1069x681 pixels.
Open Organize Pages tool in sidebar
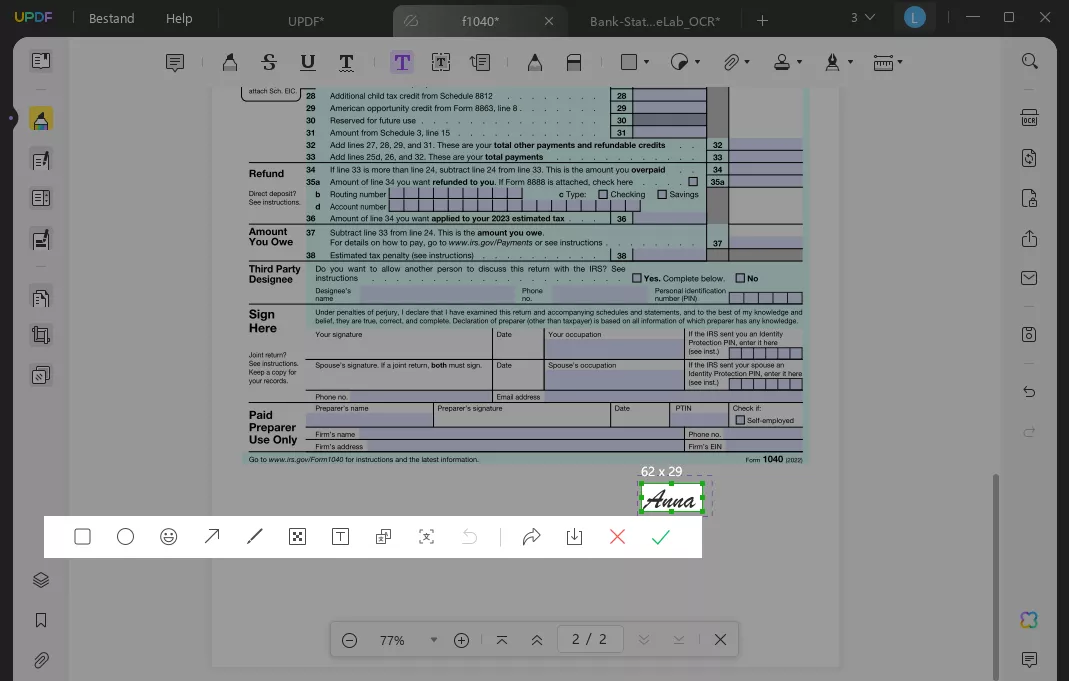(x=41, y=298)
